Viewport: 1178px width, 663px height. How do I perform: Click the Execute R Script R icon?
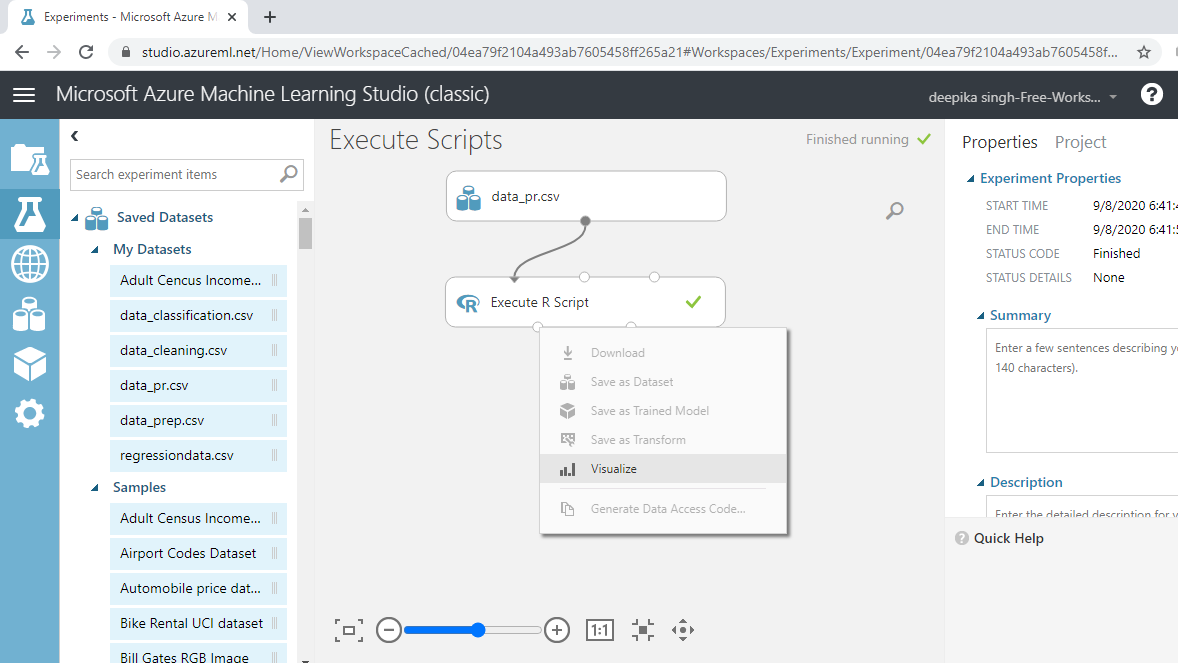[x=468, y=303]
